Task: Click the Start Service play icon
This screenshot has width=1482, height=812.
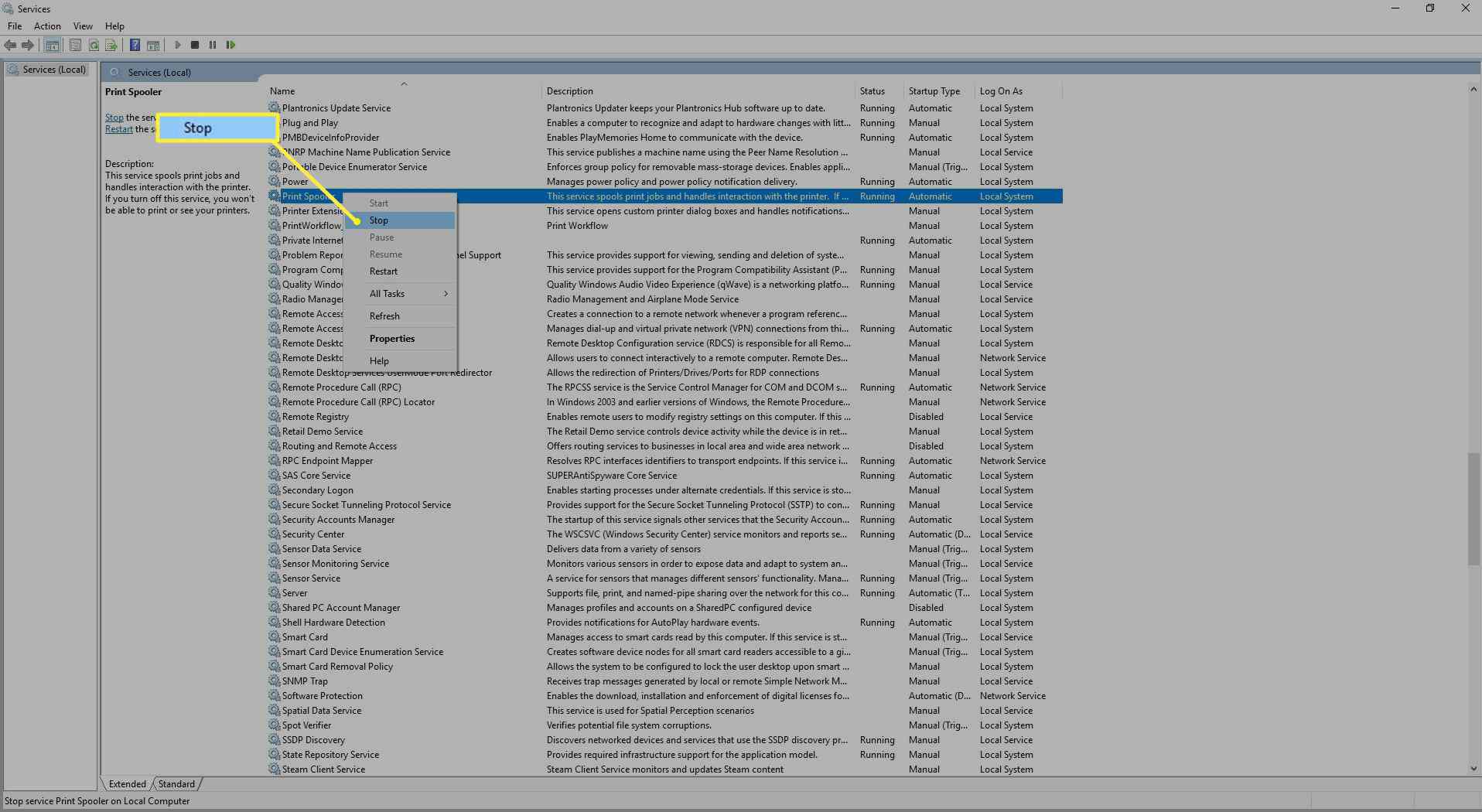Action: click(177, 45)
